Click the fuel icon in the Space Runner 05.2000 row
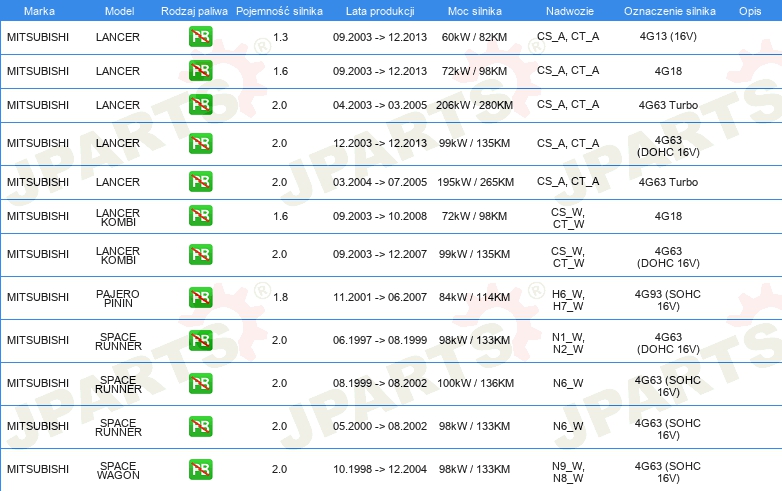 click(200, 426)
